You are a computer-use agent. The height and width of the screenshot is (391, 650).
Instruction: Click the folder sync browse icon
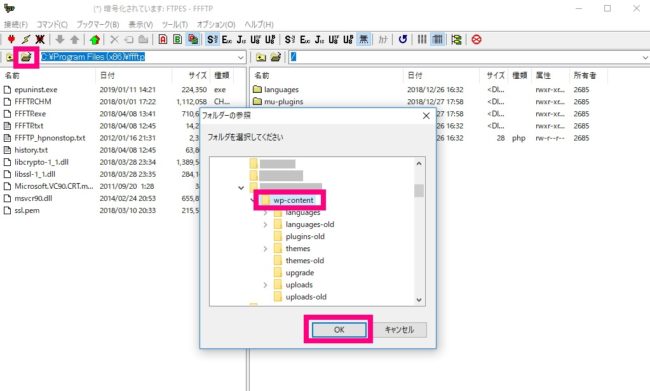[456, 39]
